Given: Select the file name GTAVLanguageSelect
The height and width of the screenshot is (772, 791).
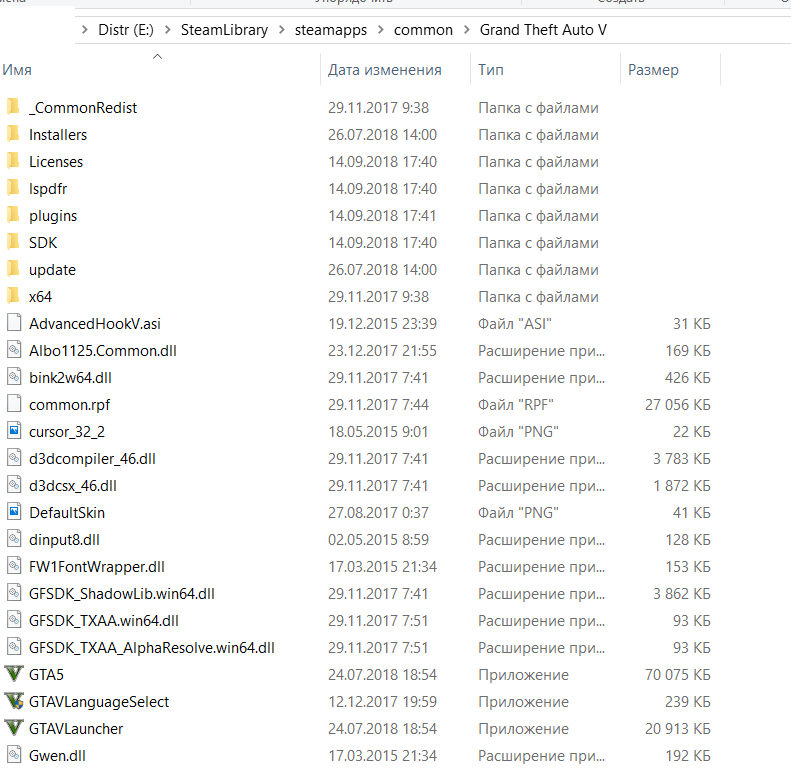Looking at the screenshot, I should tap(99, 701).
